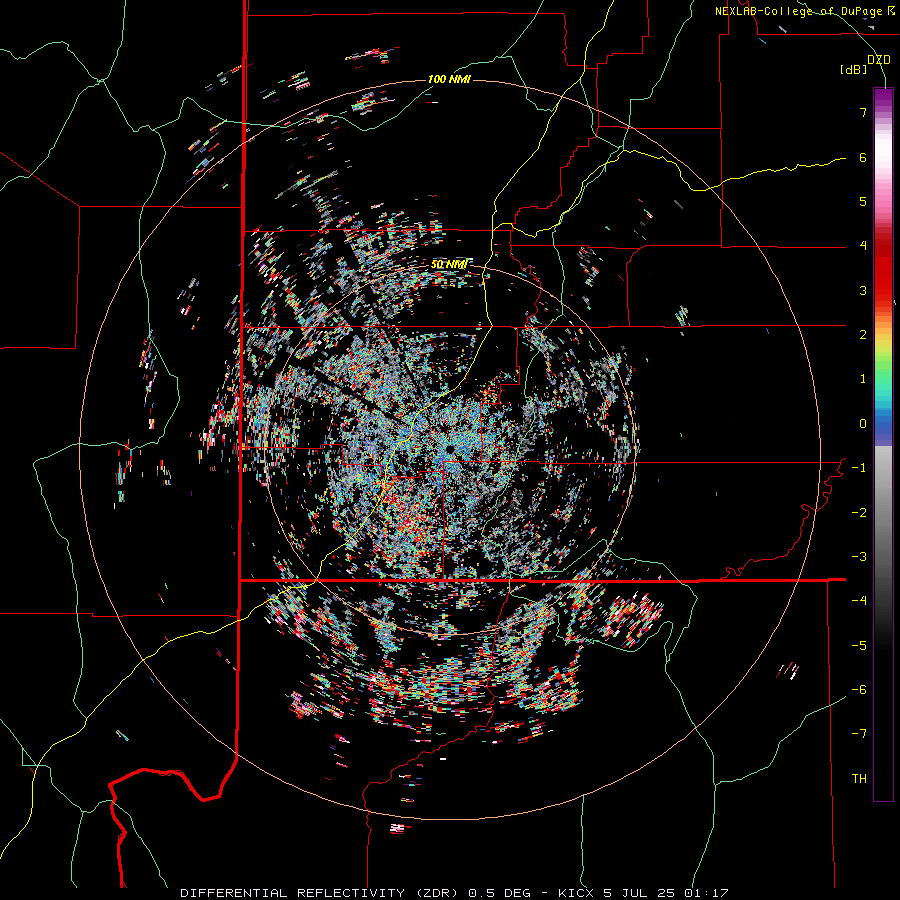The image size is (900, 900).
Task: Click the scale value 7 label
Action: click(863, 112)
